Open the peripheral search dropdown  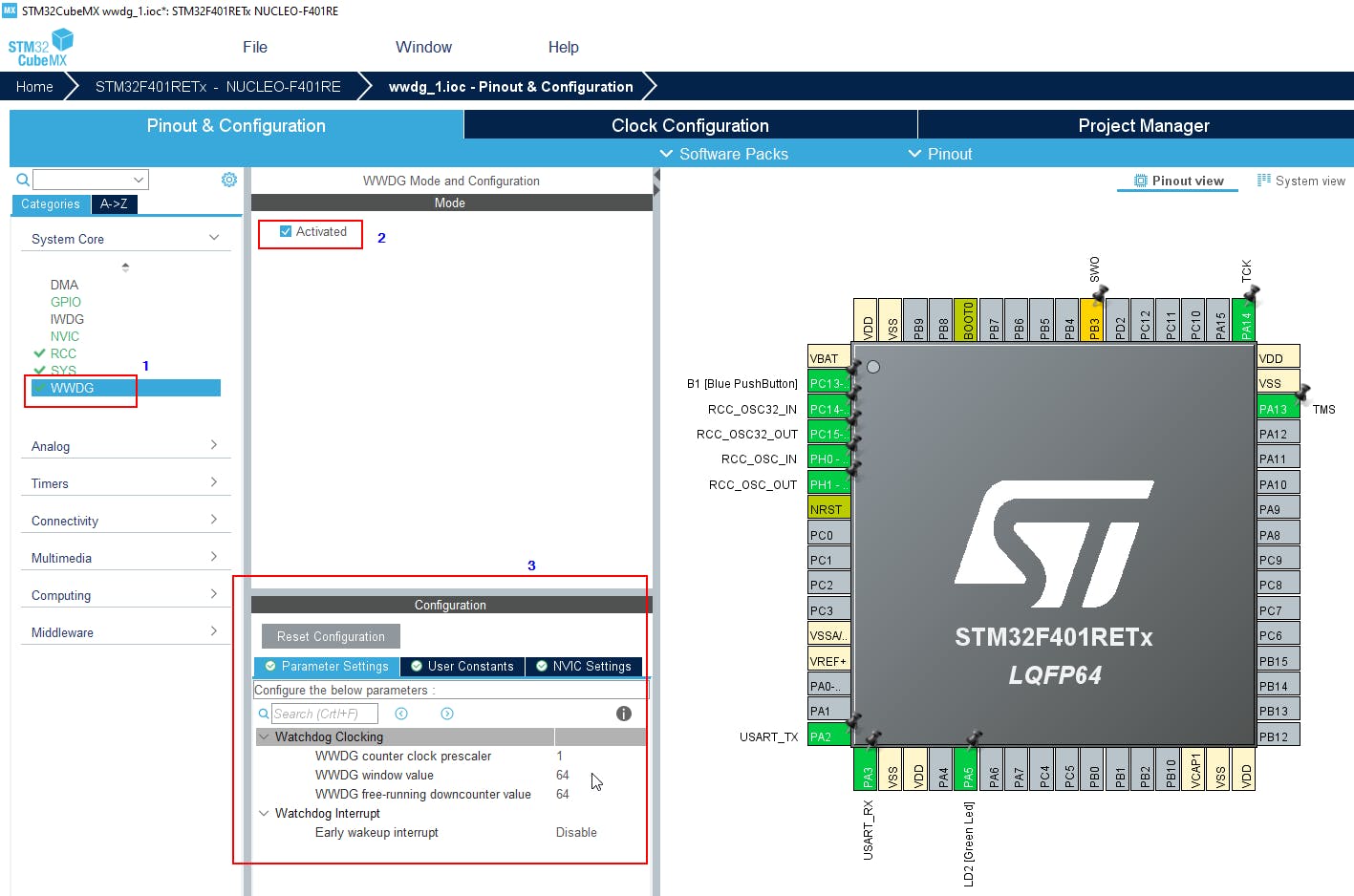(x=140, y=180)
